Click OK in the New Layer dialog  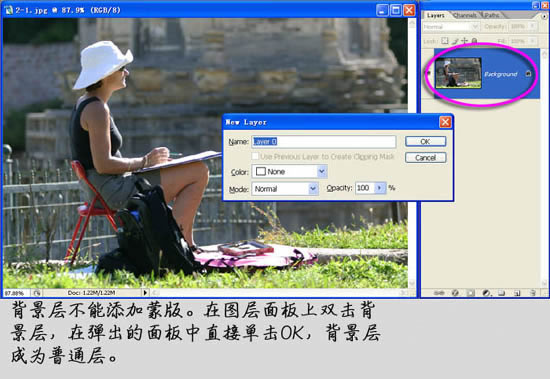425,141
